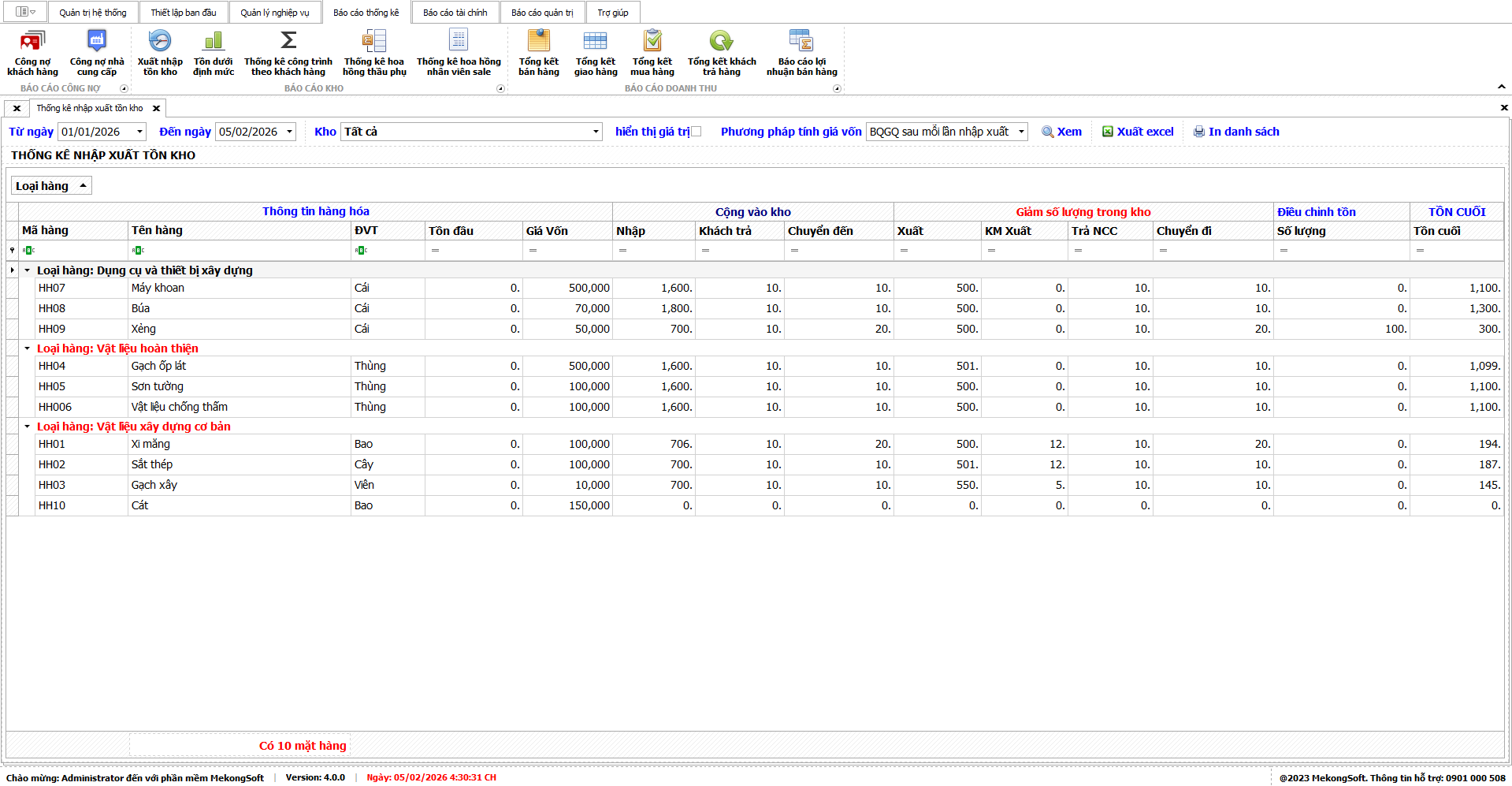Open Phương pháp tính giá vốn dropdown
1512x786 pixels.
(x=1021, y=132)
